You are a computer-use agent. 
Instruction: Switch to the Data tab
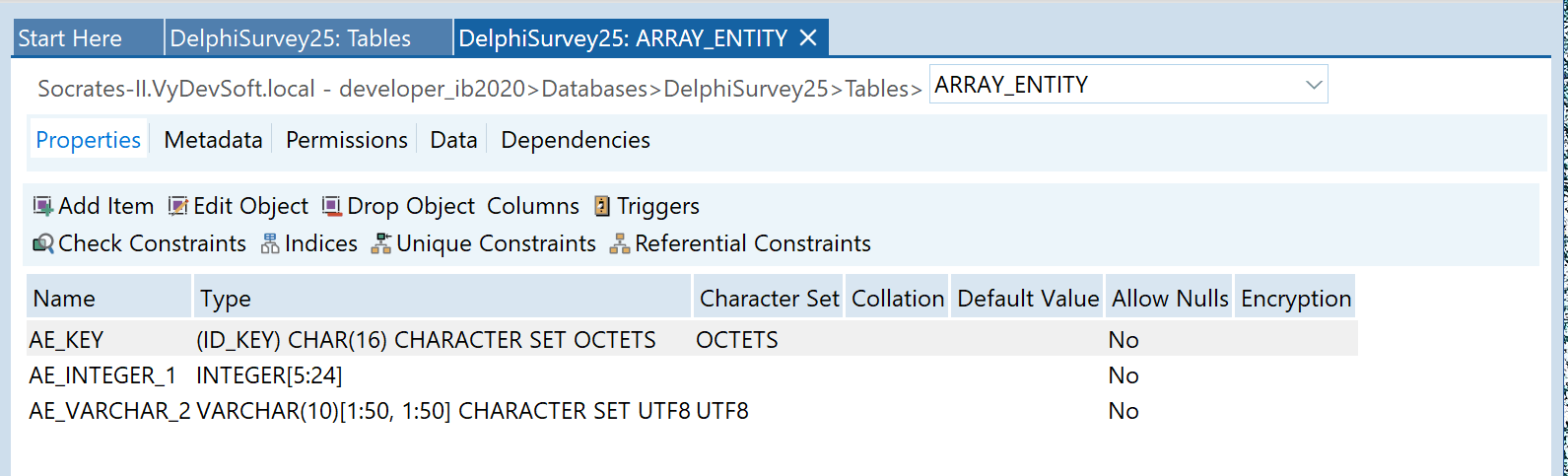click(x=453, y=140)
